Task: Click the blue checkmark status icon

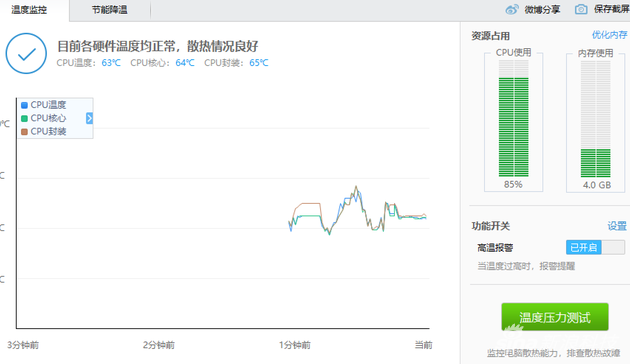Action: [x=26, y=53]
